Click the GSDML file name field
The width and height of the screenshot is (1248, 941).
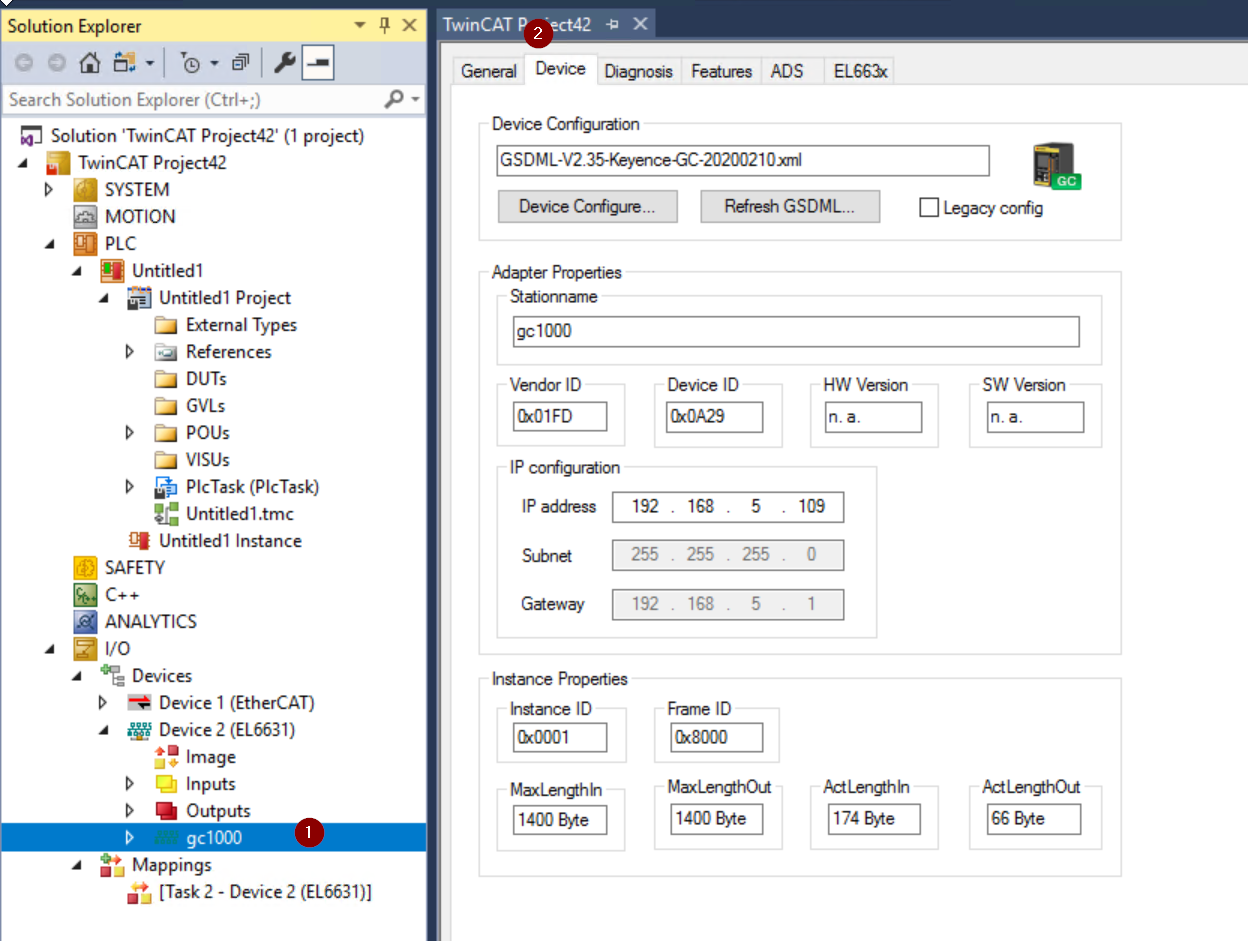click(x=743, y=160)
